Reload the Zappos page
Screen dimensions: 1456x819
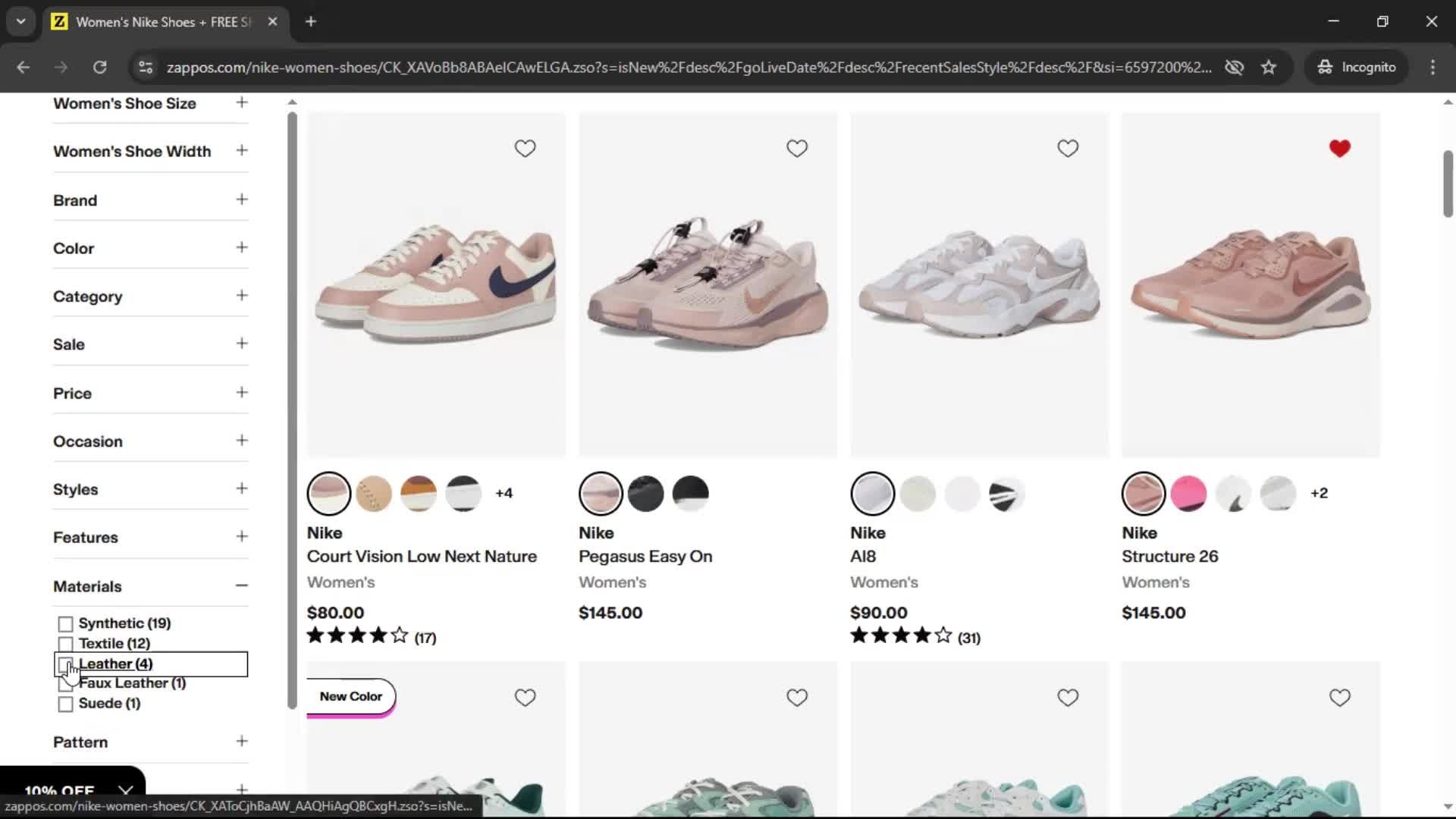pos(99,67)
